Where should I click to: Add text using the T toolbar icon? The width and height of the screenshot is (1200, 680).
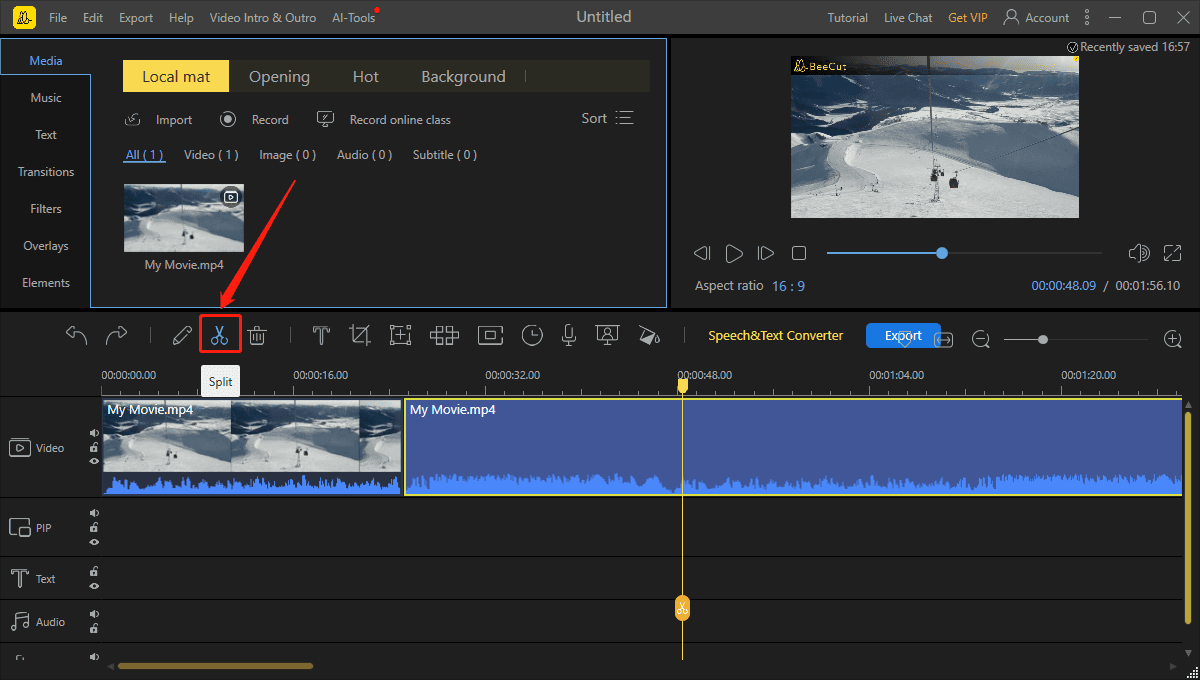[x=321, y=336]
